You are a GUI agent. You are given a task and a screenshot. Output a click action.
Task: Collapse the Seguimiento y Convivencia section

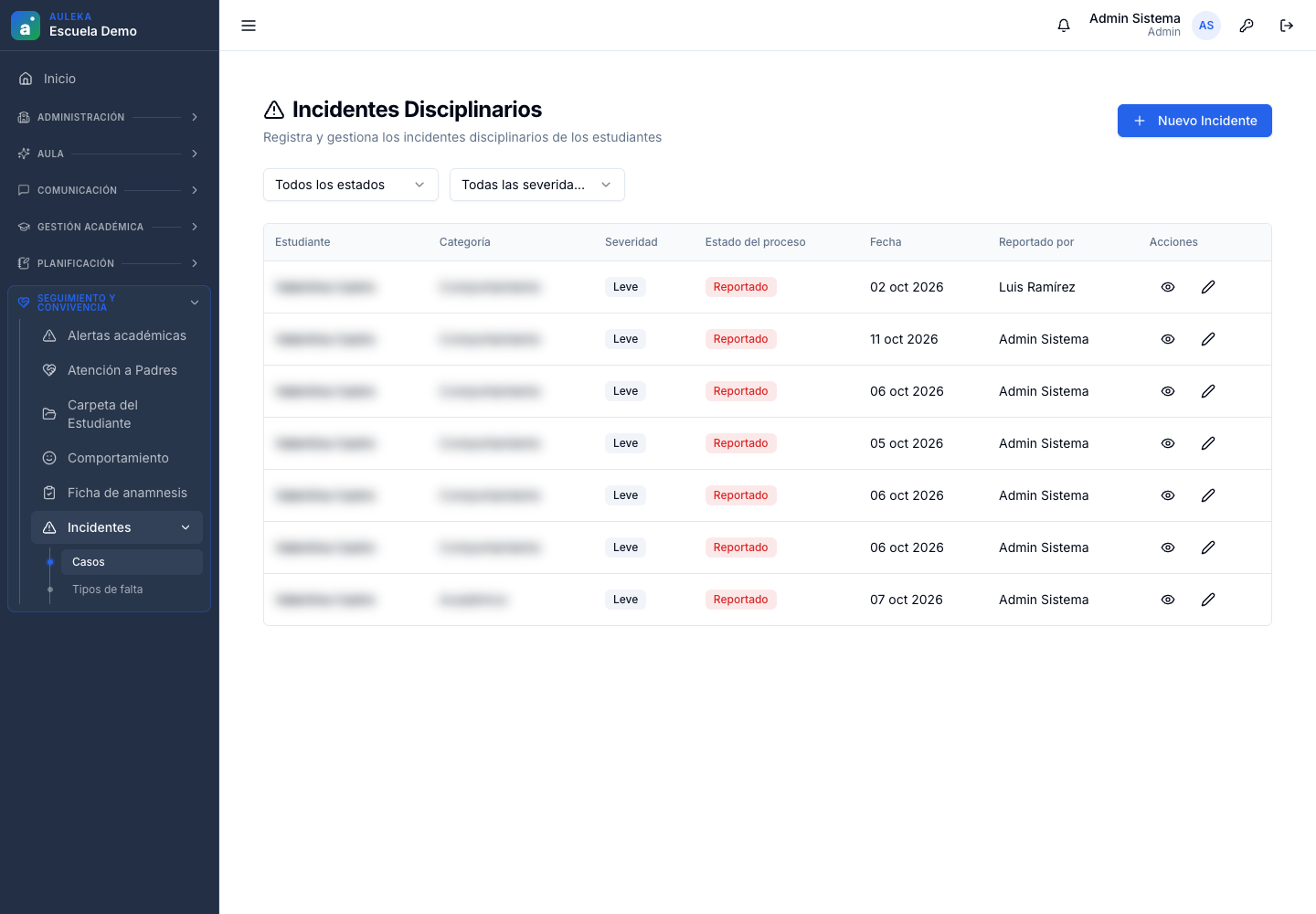click(x=109, y=303)
